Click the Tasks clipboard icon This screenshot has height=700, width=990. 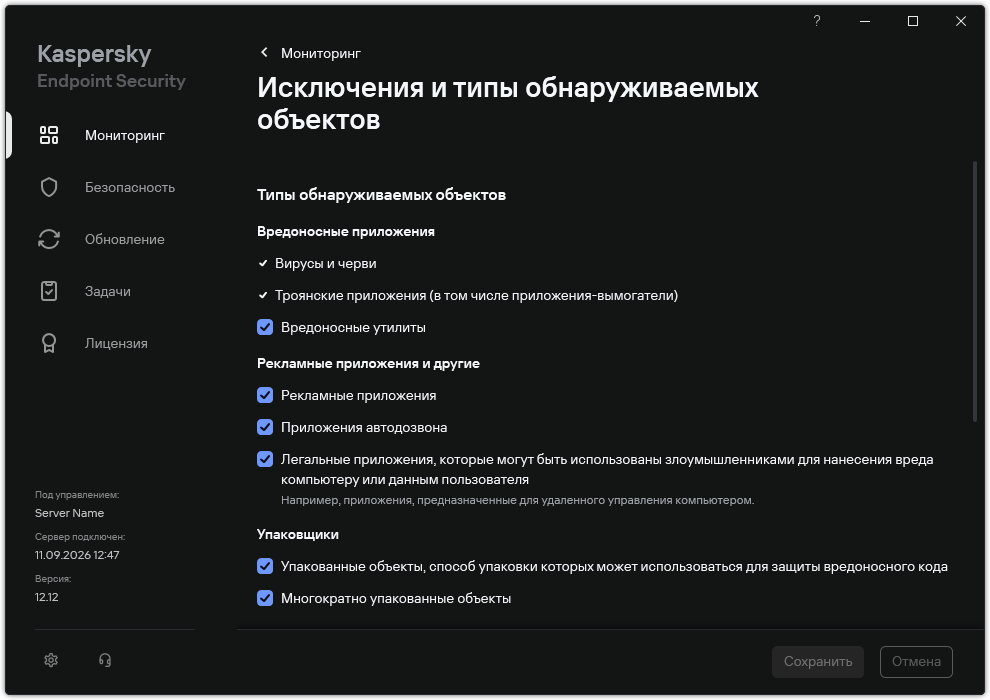[x=49, y=291]
